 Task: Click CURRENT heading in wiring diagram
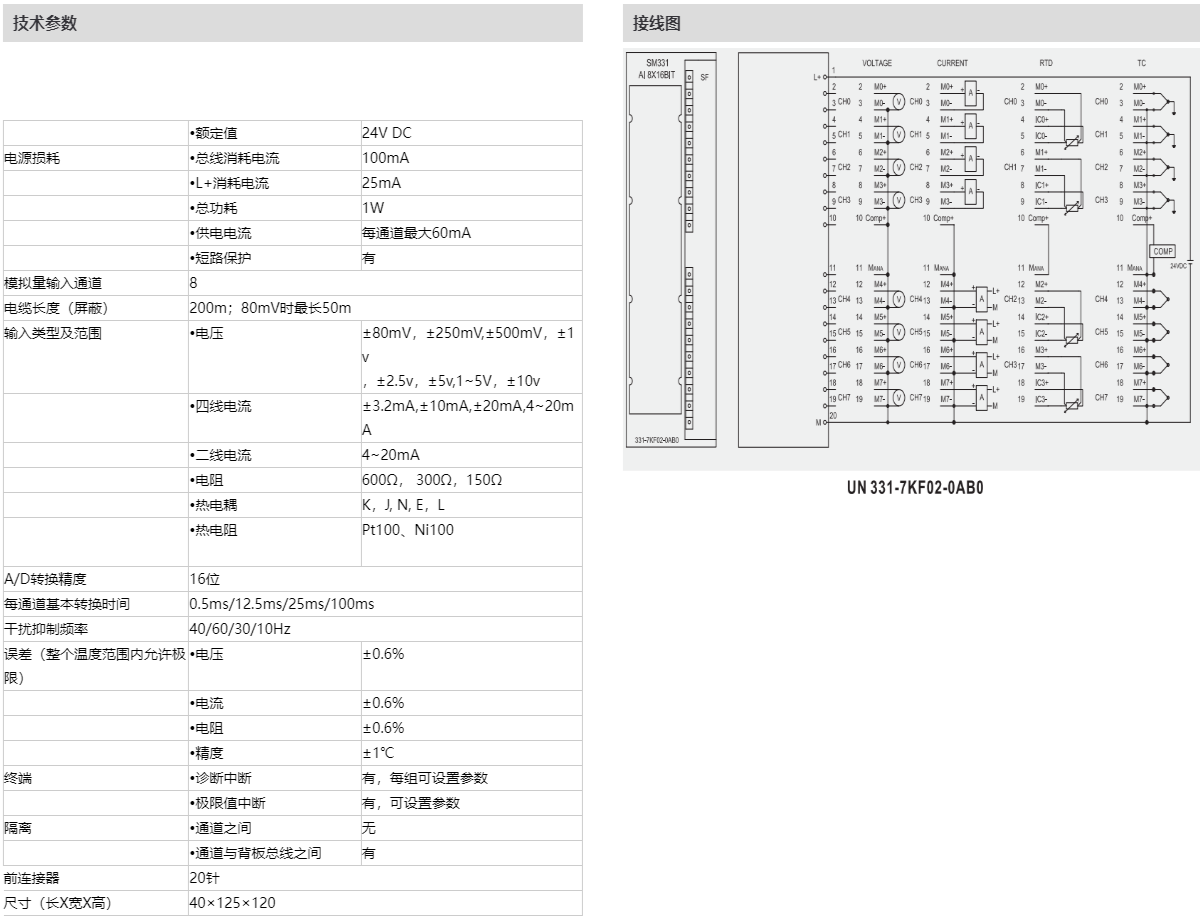tap(952, 63)
